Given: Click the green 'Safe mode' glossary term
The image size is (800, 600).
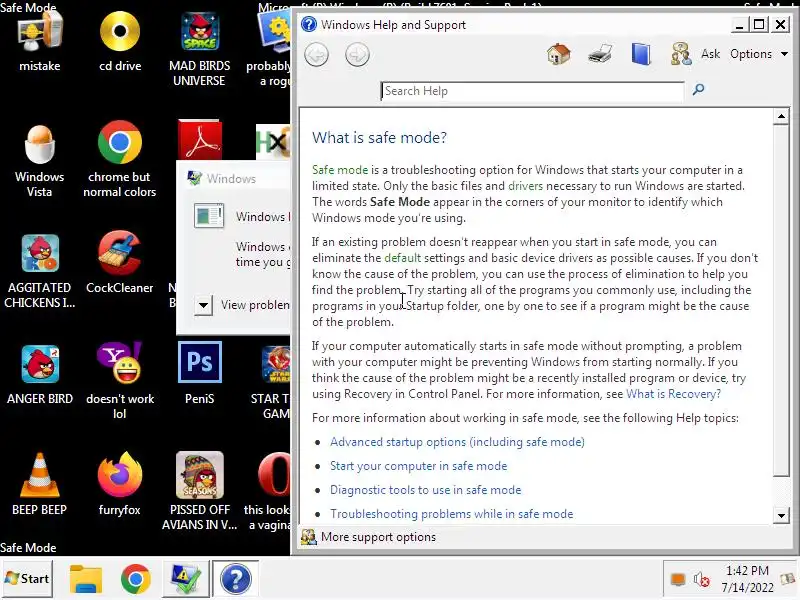Looking at the screenshot, I should coord(340,170).
